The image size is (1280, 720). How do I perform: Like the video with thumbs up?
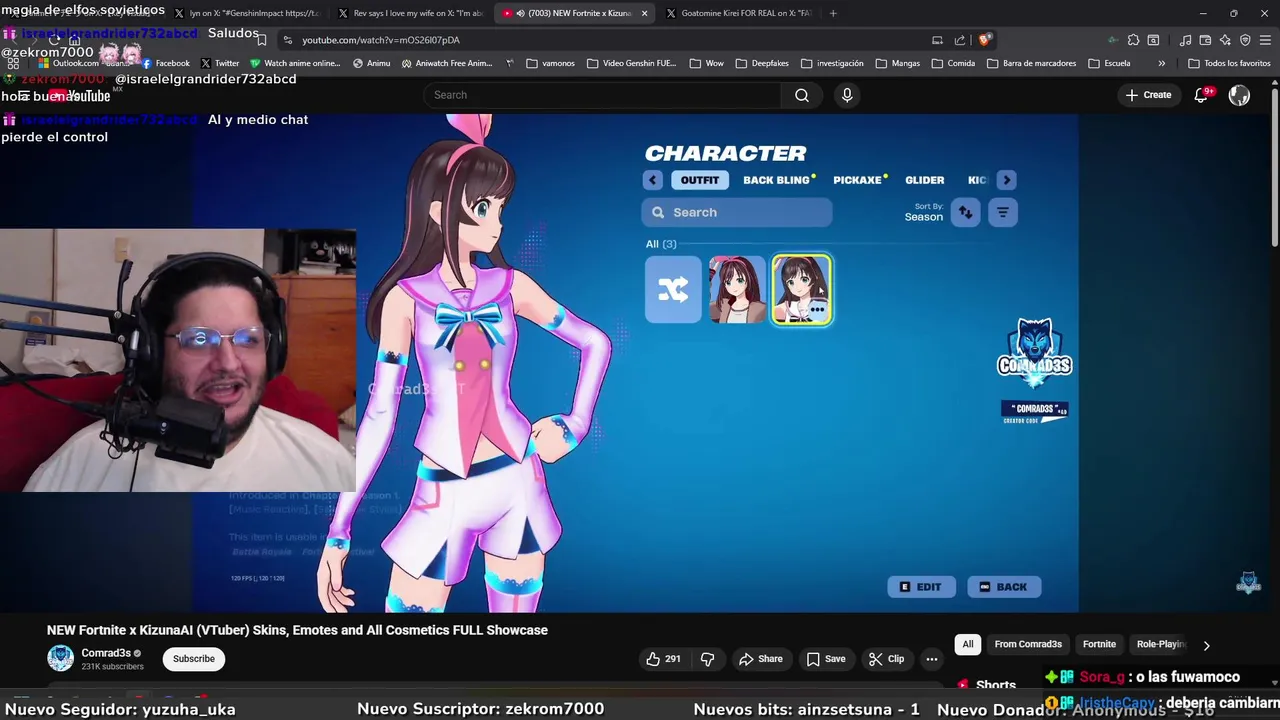(x=663, y=659)
